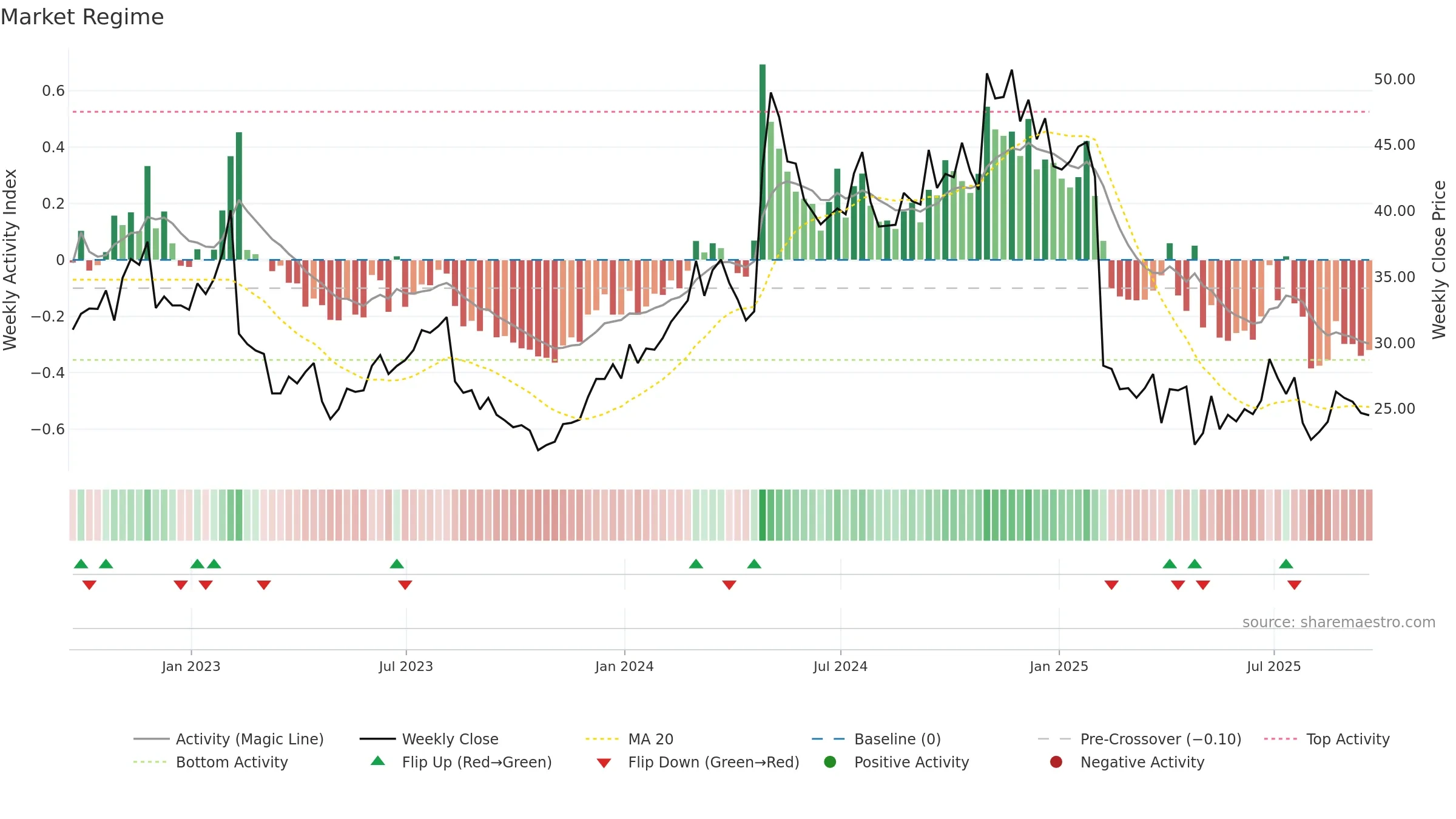Click the flip-up triangle just after Jul 2025

[x=1286, y=564]
